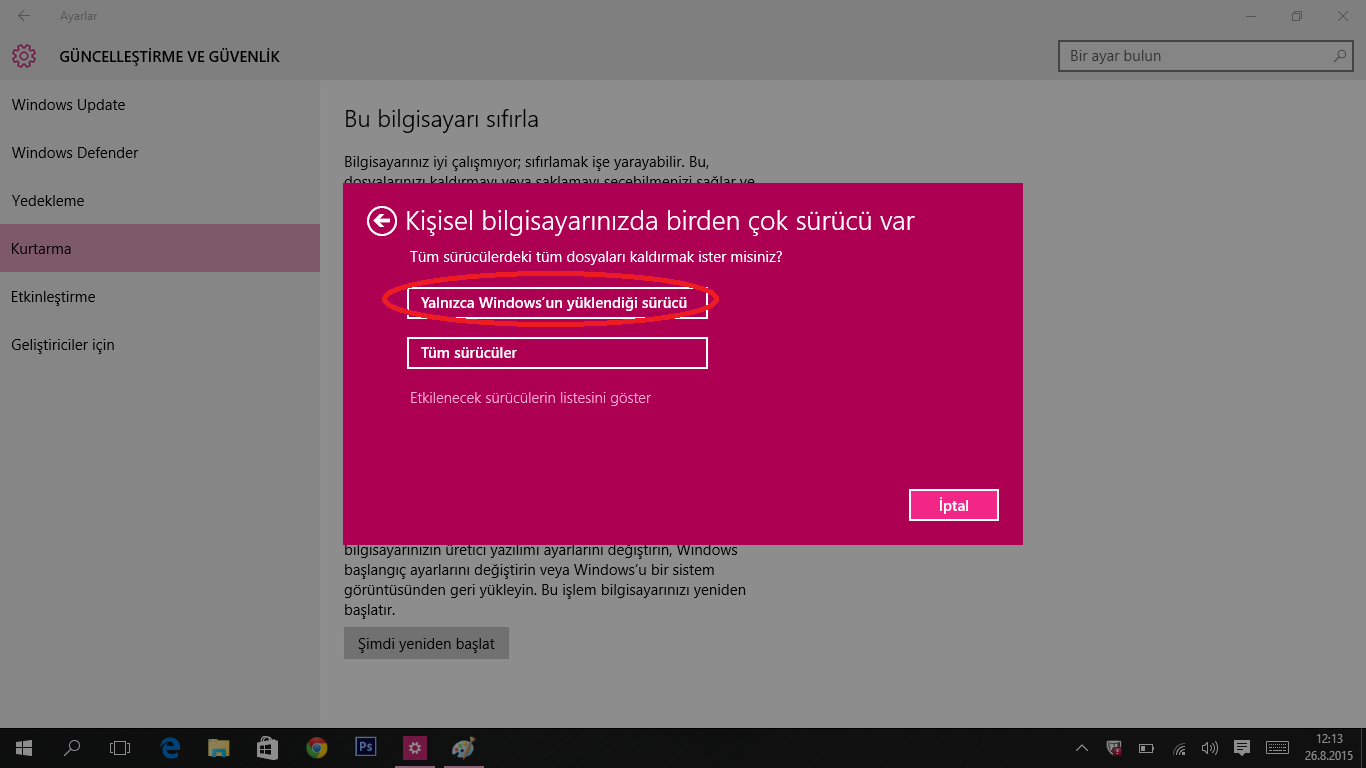Minimize the Ayarlar window
The image size is (1366, 768).
click(x=1251, y=16)
